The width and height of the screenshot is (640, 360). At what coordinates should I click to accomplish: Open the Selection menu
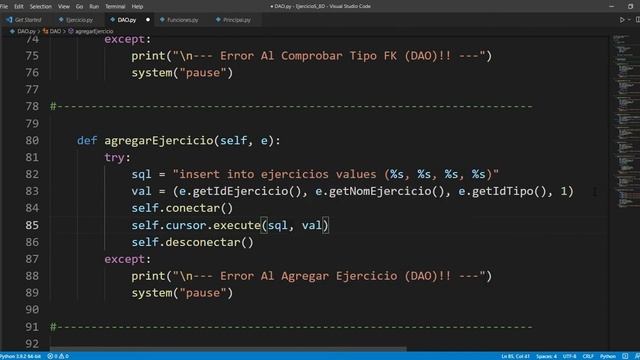(x=41, y=7)
